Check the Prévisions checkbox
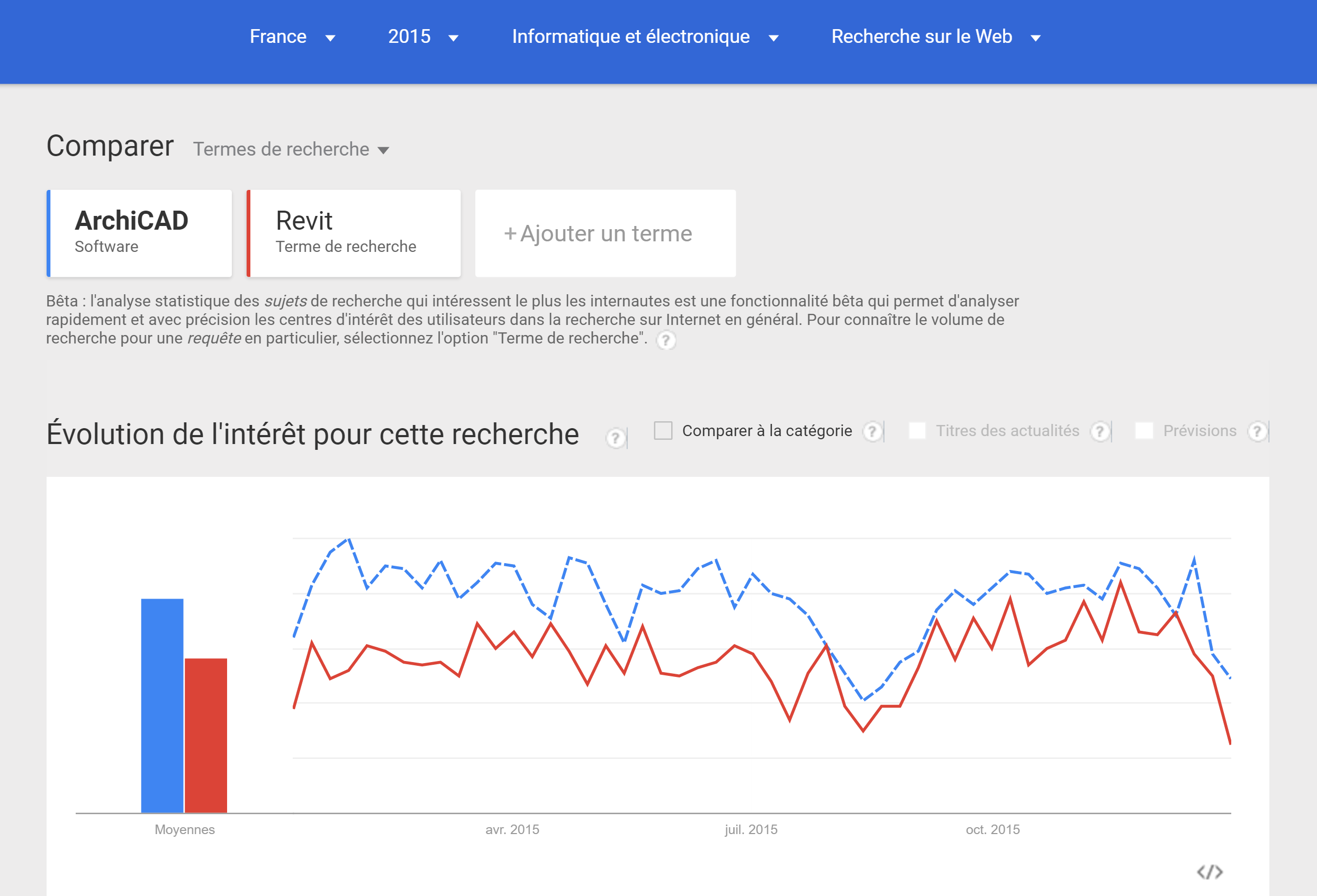1317x896 pixels. 1143,431
